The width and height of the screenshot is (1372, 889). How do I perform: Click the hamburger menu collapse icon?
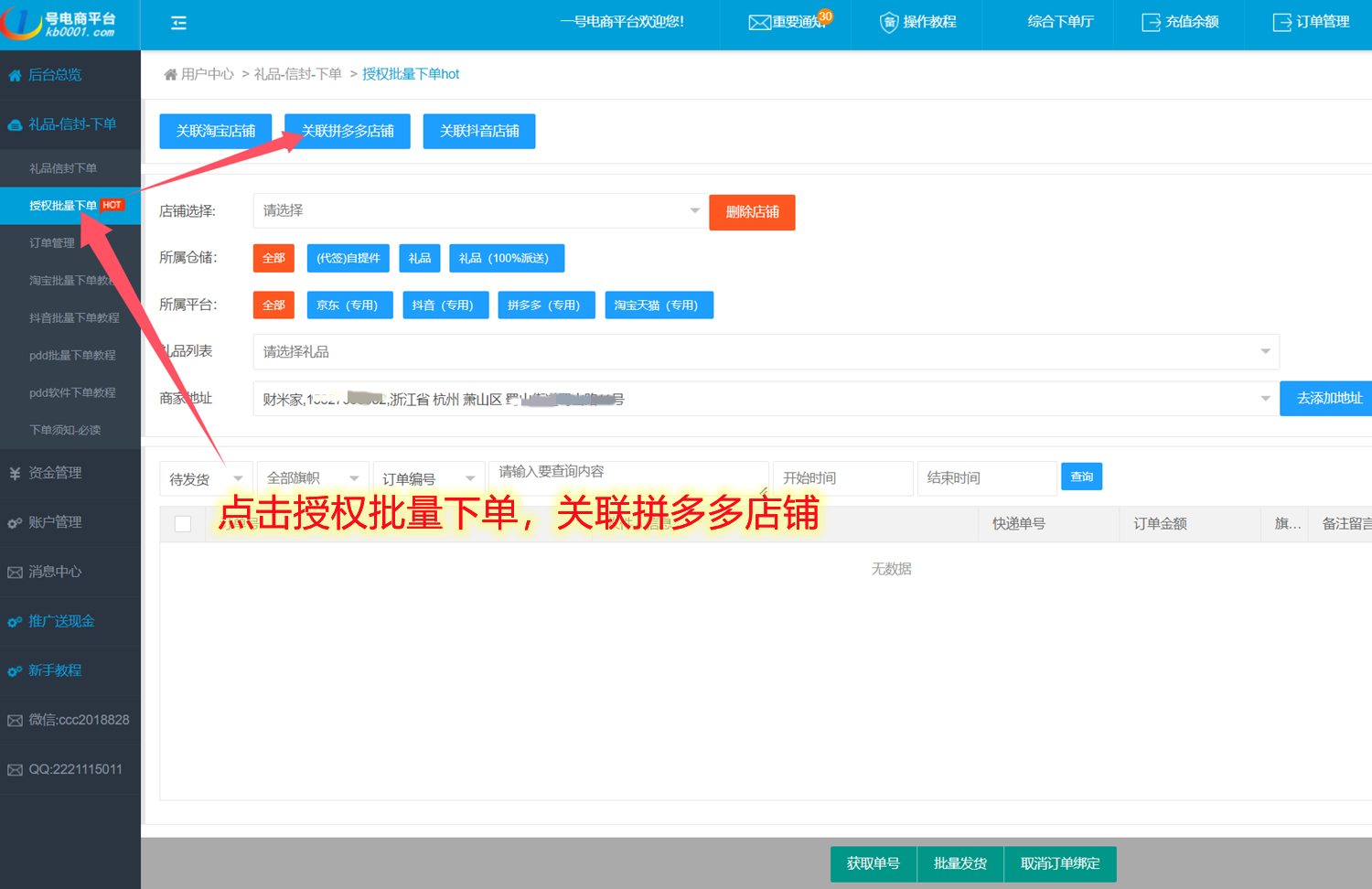178,23
